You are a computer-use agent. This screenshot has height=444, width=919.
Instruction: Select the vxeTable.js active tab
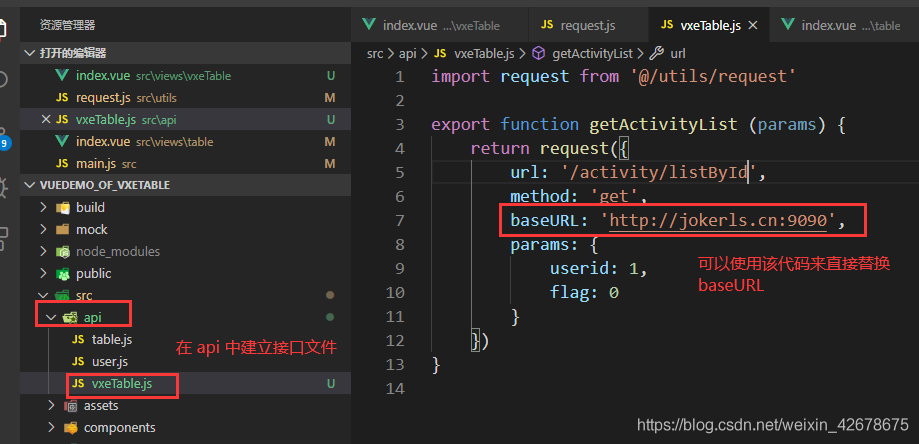[x=709, y=25]
